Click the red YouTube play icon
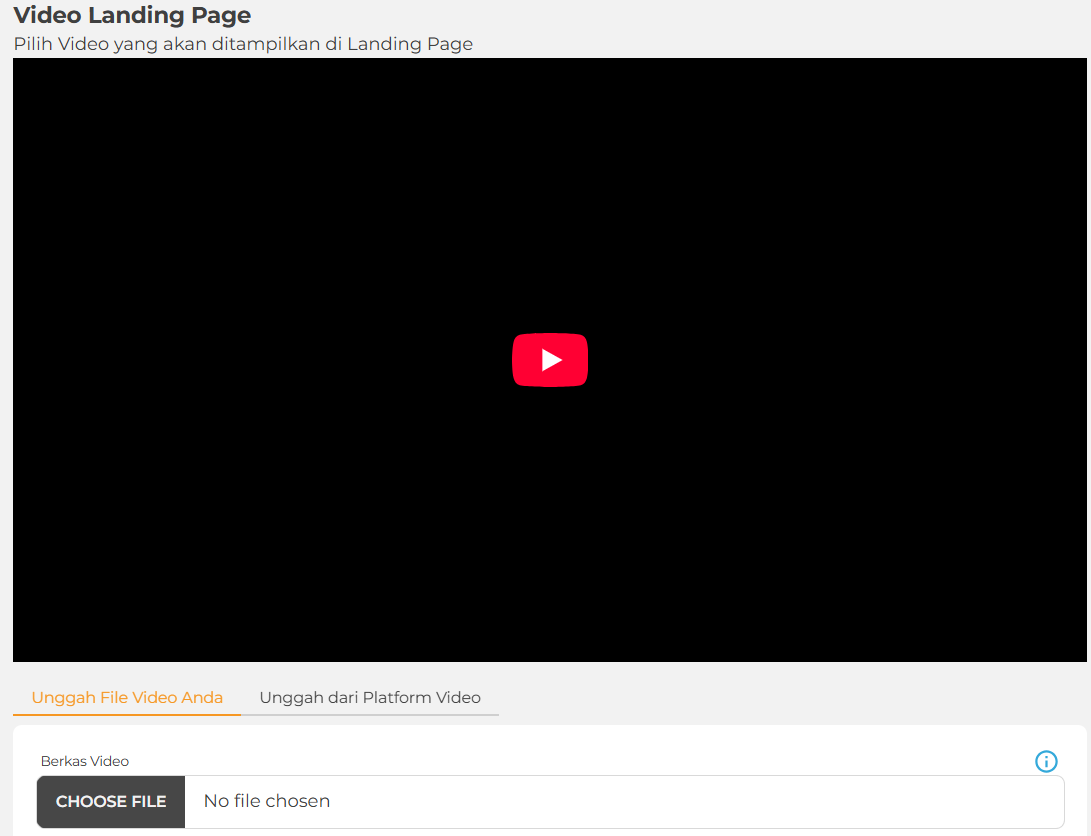The image size is (1091, 836). [550, 360]
